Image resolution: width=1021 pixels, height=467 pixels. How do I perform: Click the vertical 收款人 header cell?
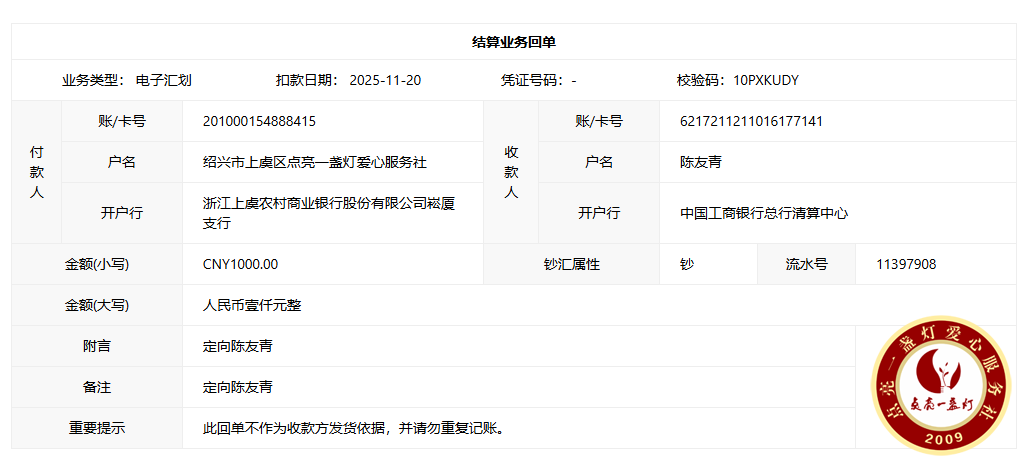tap(511, 172)
